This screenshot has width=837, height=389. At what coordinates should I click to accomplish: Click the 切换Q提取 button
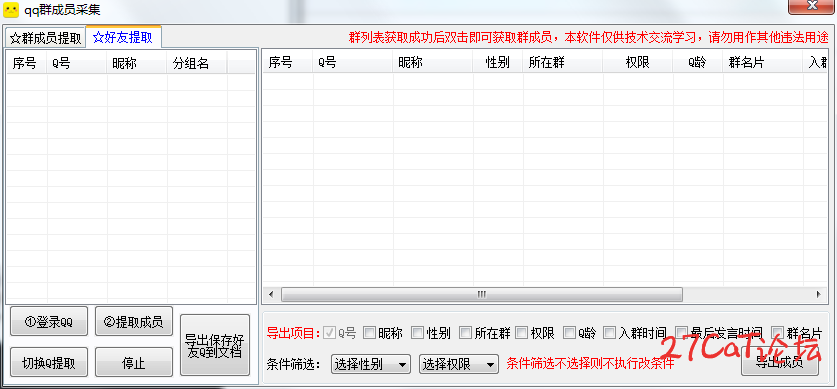point(49,363)
